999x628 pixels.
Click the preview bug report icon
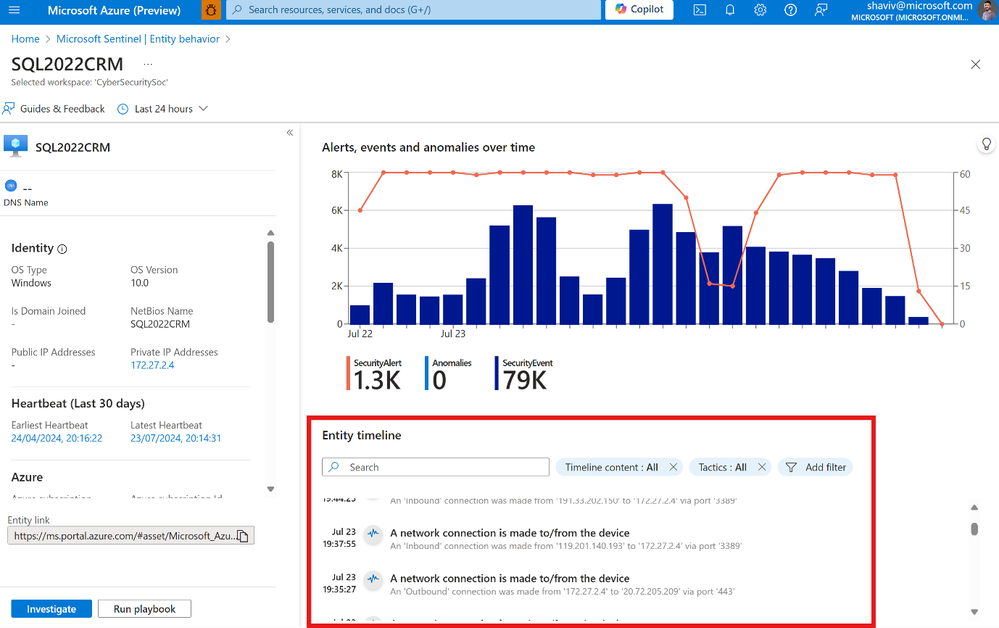coord(211,10)
